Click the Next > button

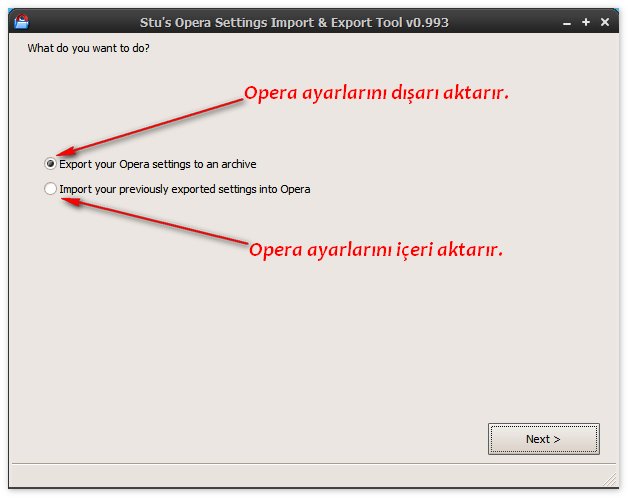click(543, 439)
